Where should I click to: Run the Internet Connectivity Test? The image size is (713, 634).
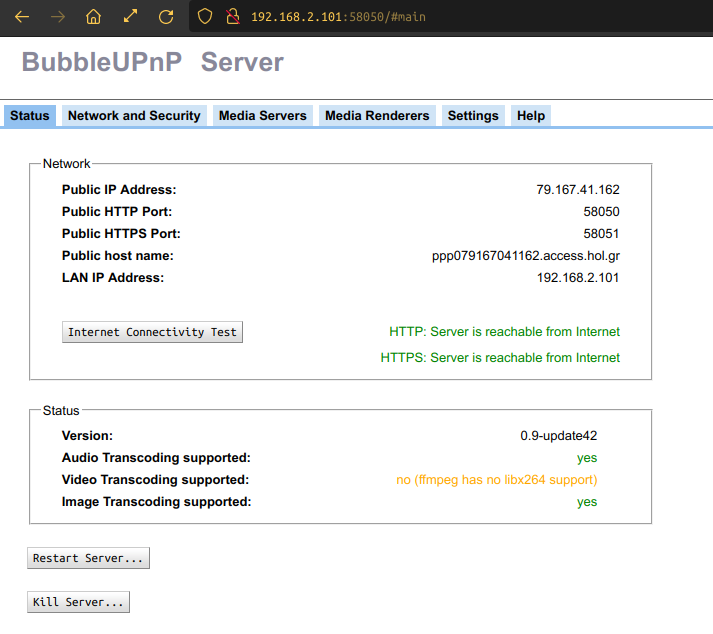click(x=152, y=332)
